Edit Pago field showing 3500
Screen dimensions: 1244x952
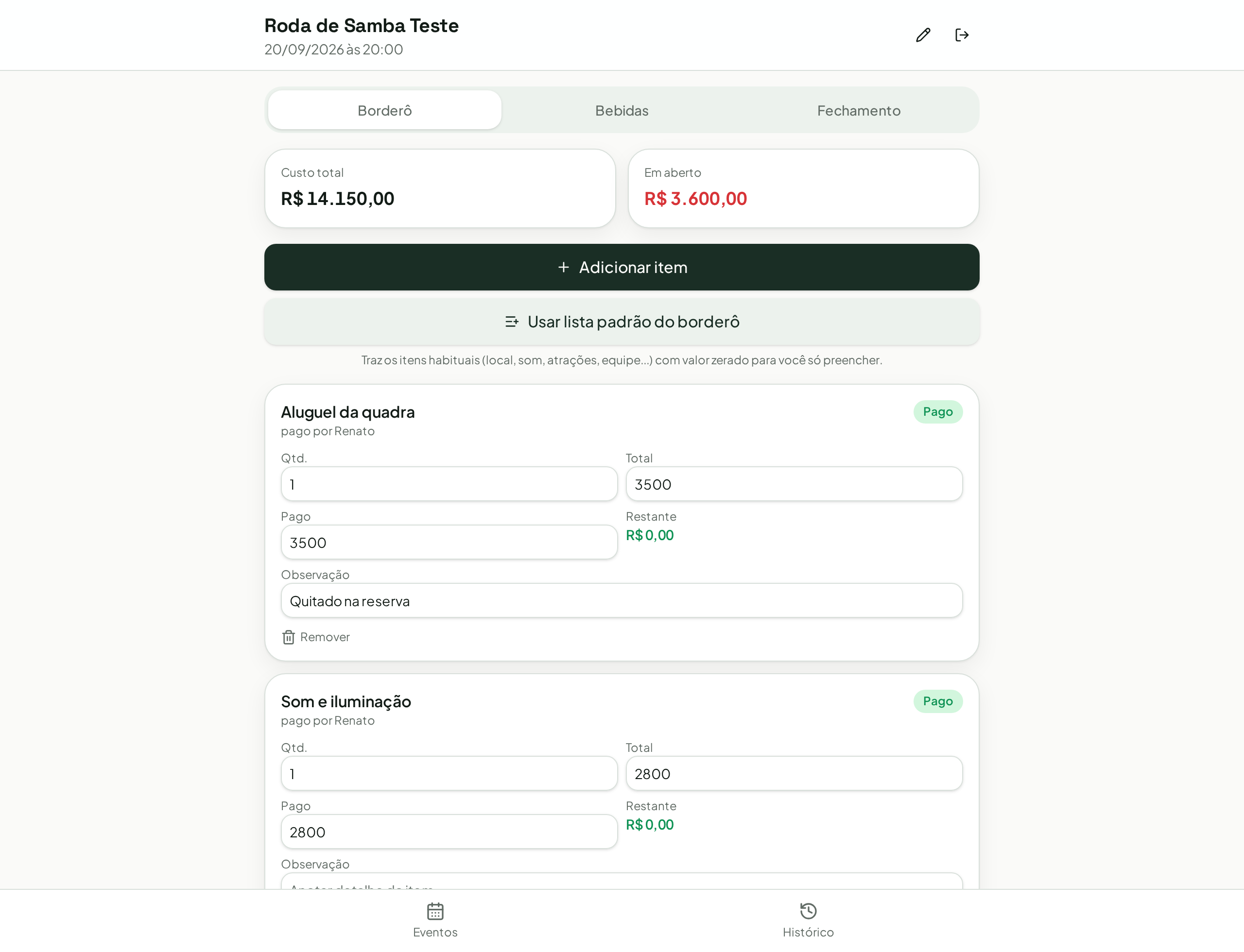(x=449, y=542)
